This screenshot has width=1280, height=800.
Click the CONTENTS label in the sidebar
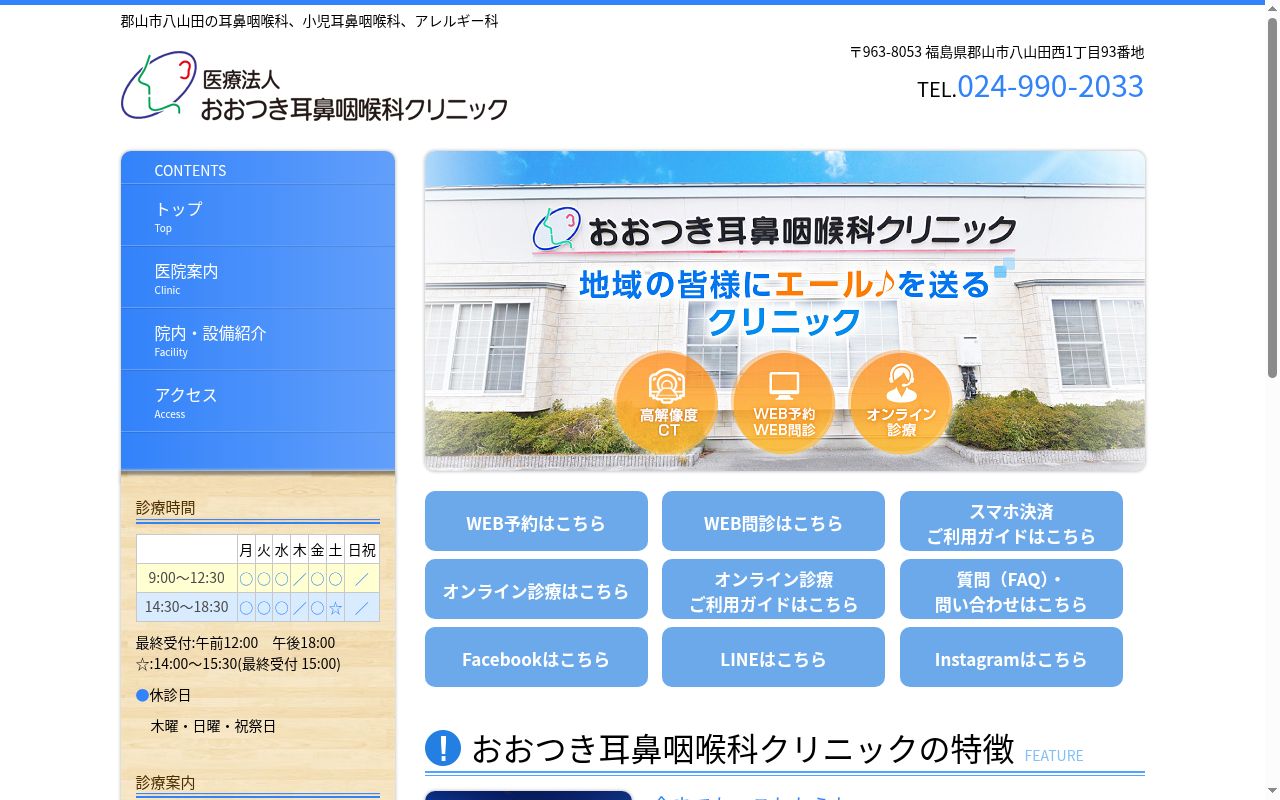(x=190, y=171)
